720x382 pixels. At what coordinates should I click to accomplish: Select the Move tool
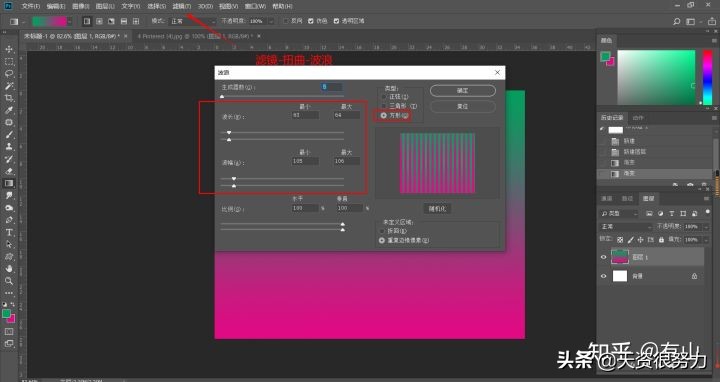(9, 49)
